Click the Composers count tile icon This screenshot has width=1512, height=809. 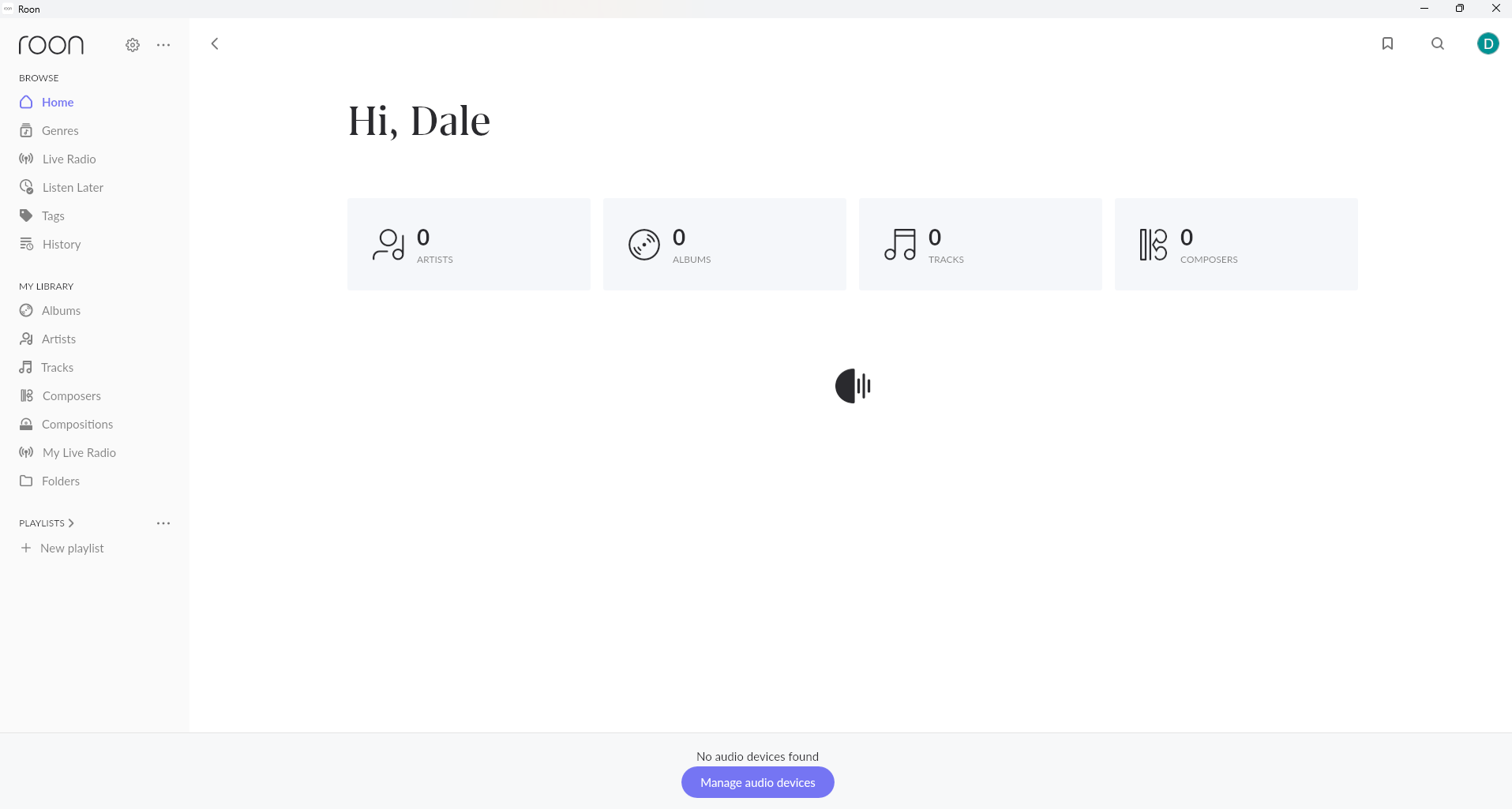coord(1153,245)
